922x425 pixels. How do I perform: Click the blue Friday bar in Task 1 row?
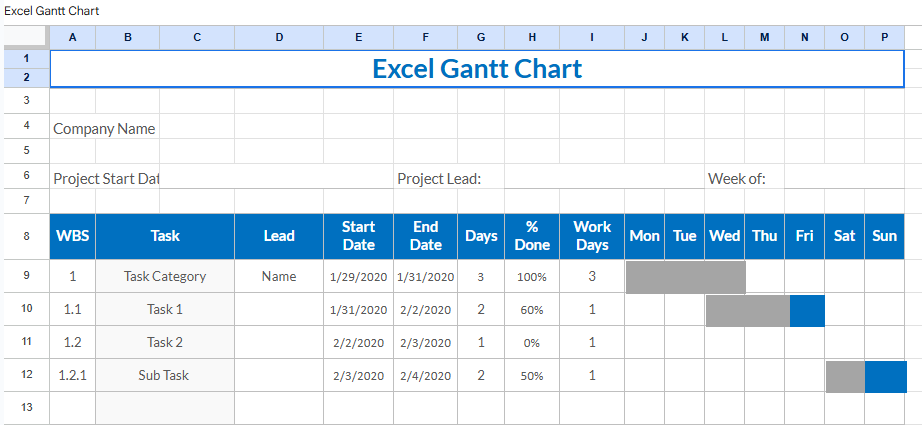pyautogui.click(x=807, y=311)
